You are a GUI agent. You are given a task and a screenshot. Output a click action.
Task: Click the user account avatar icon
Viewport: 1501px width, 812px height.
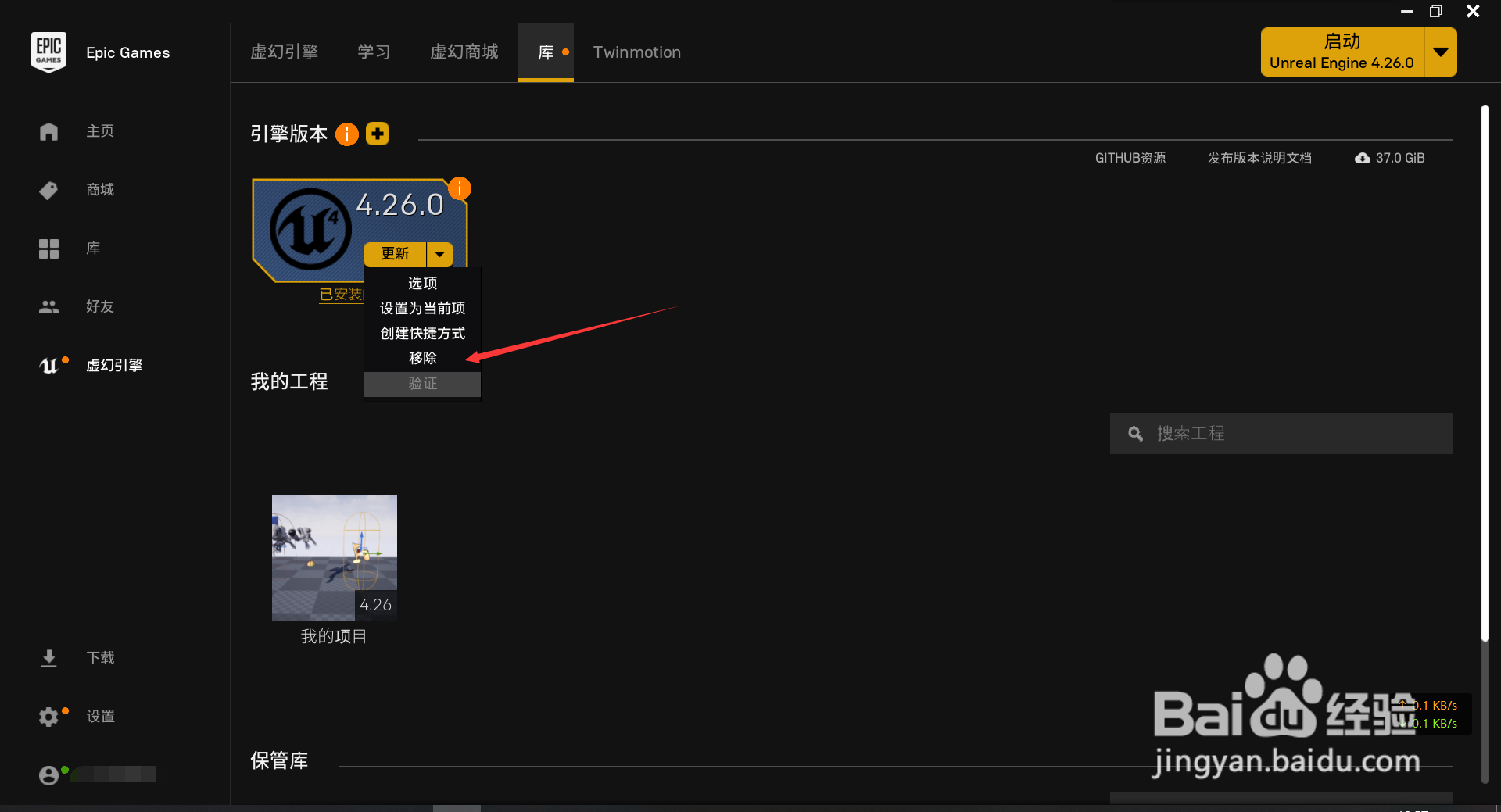[48, 774]
